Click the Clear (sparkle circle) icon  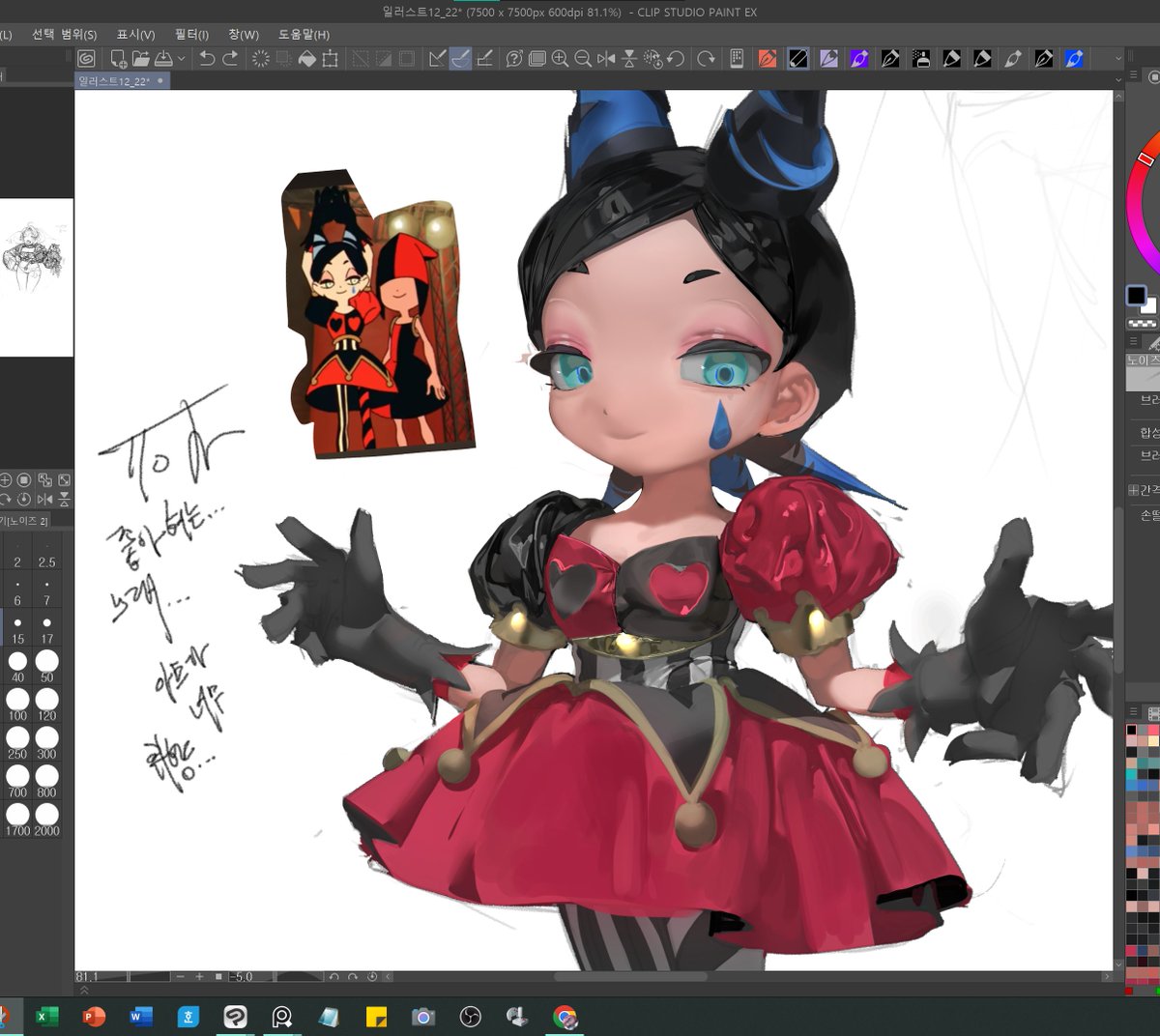pos(260,59)
